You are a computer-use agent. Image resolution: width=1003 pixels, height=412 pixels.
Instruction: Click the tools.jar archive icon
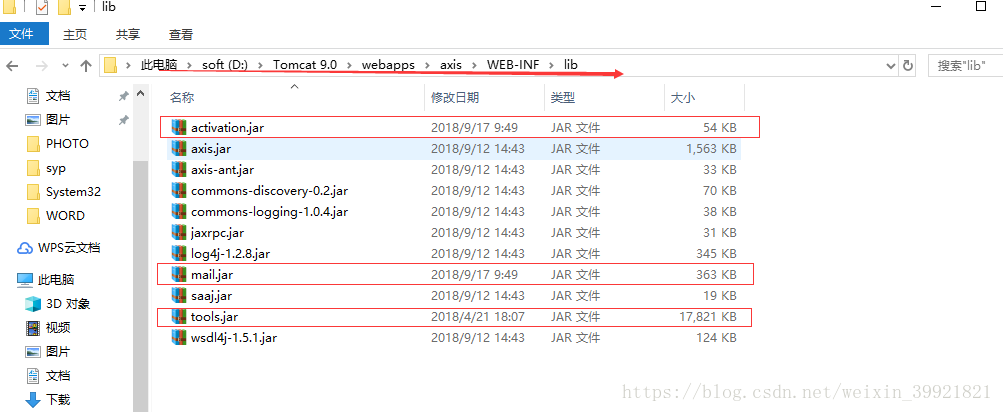click(178, 316)
